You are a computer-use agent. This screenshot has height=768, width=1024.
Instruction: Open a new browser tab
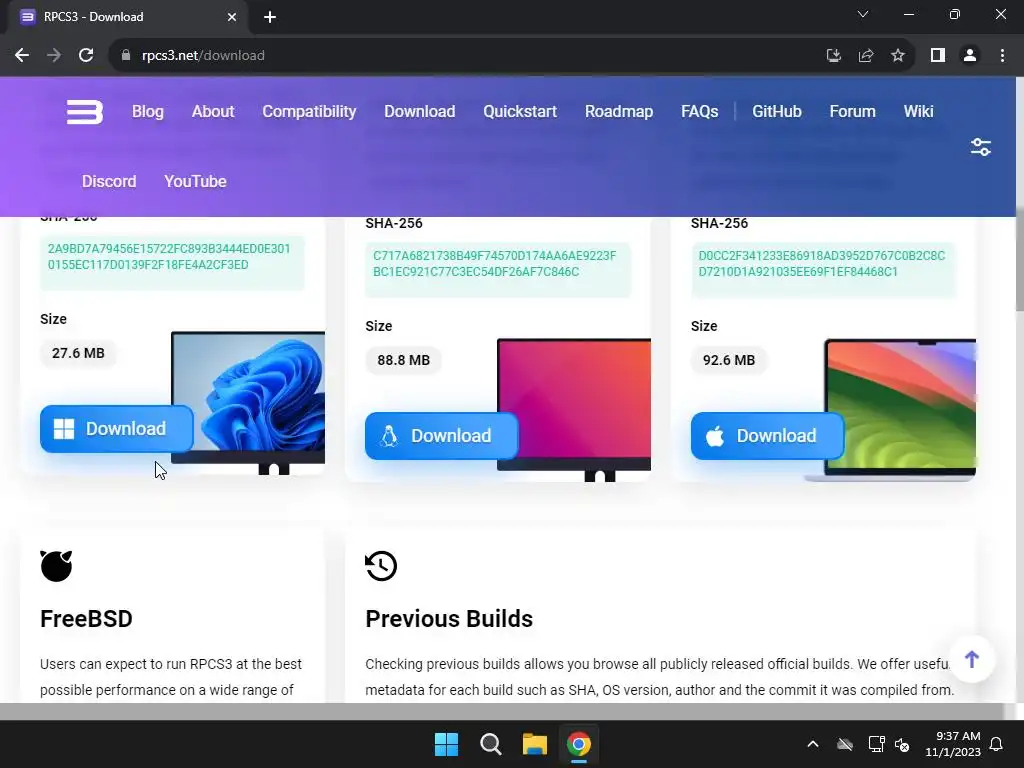click(x=270, y=17)
